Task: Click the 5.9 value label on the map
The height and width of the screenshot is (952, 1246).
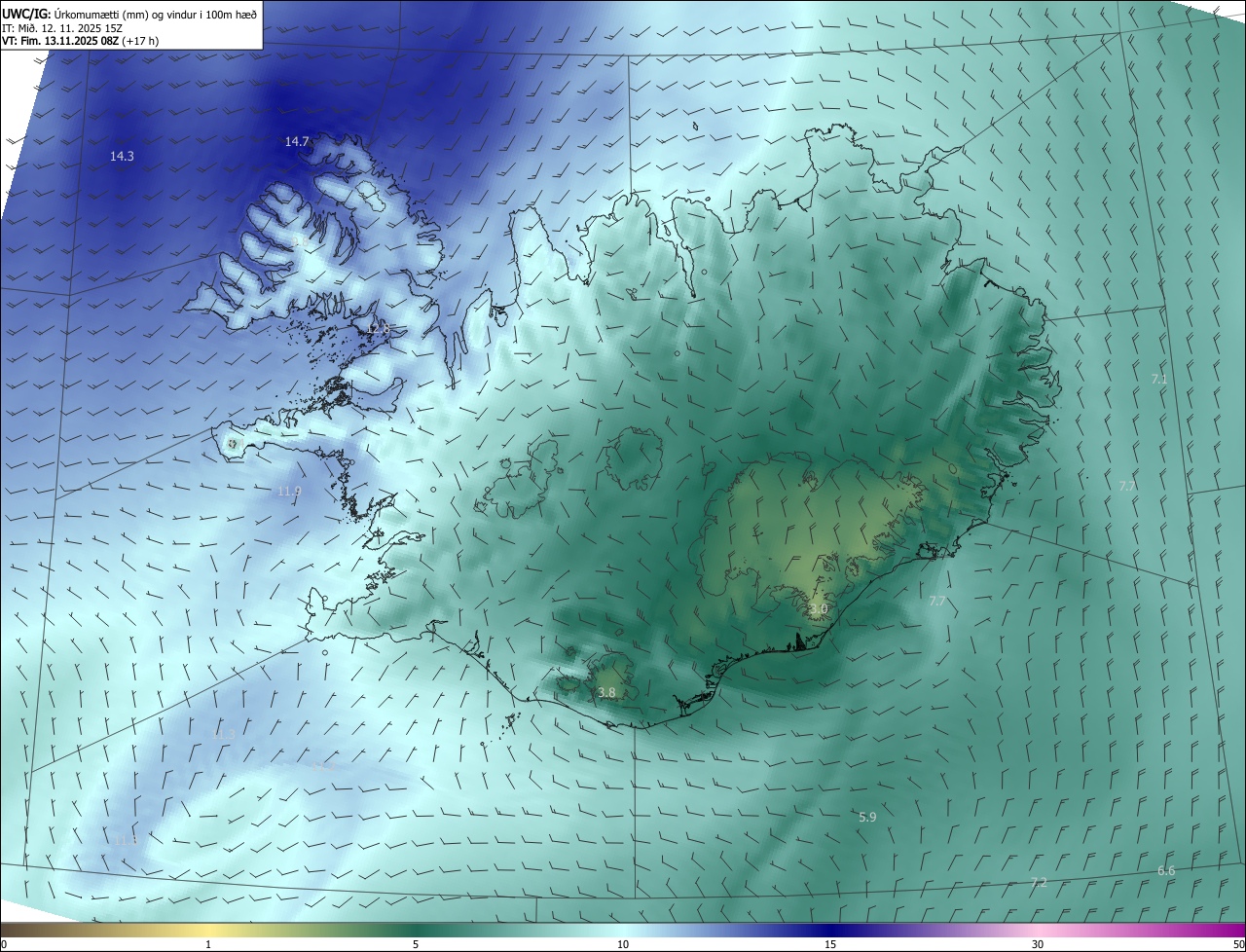Action: coord(867,817)
